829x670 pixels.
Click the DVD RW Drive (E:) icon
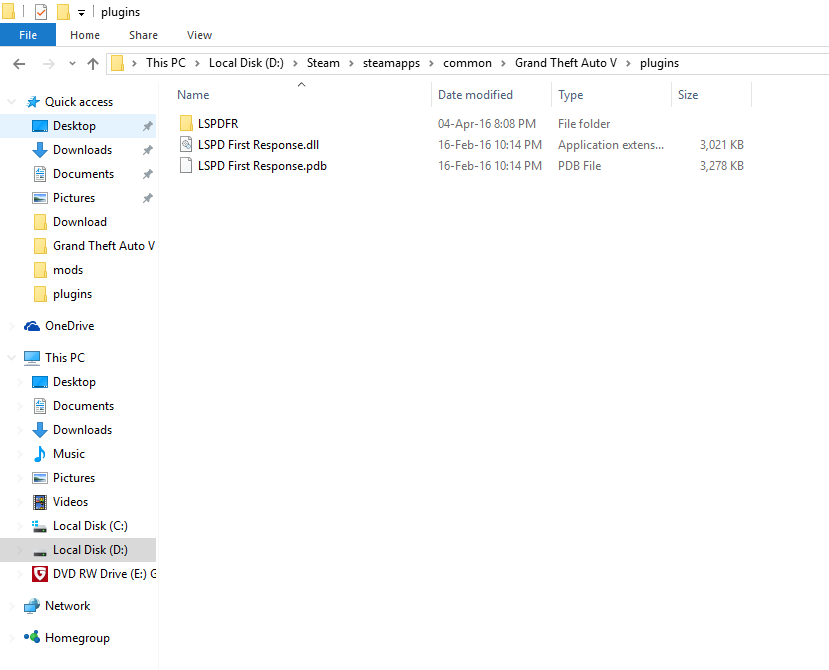pyautogui.click(x=40, y=574)
